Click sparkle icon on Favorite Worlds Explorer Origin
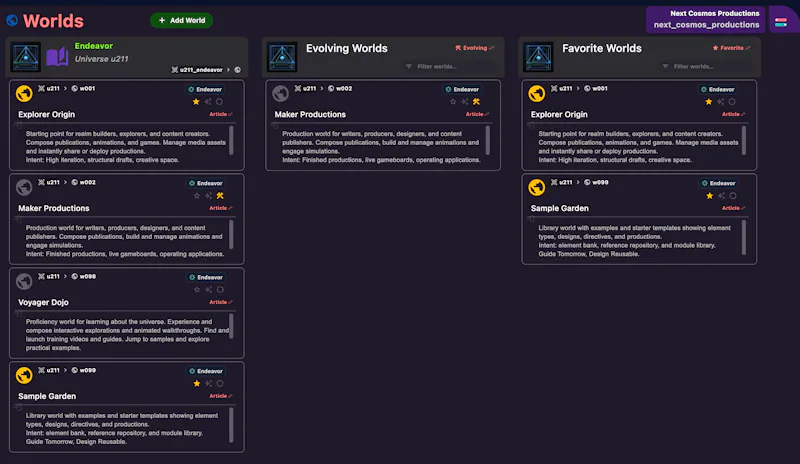This screenshot has width=800, height=464. coord(720,102)
